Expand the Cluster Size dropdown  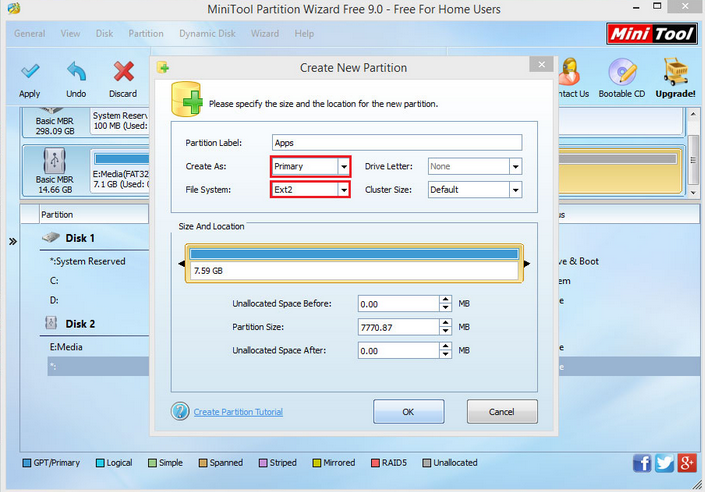pos(515,189)
